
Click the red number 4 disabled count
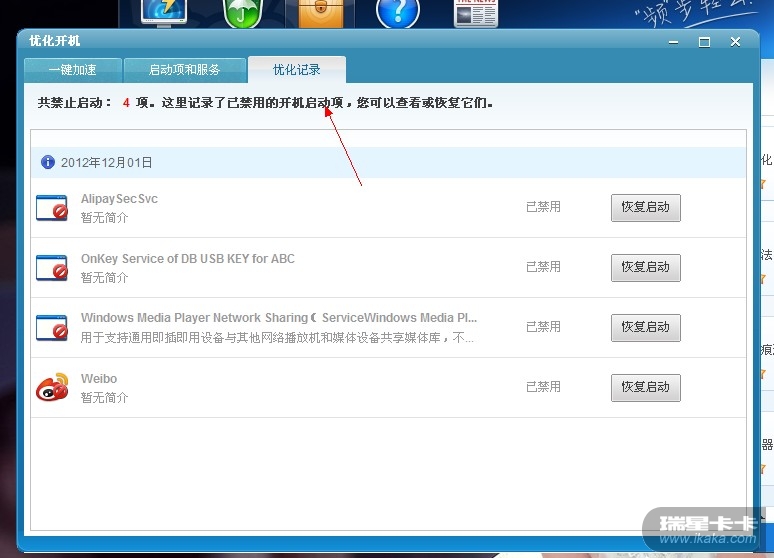coord(126,103)
